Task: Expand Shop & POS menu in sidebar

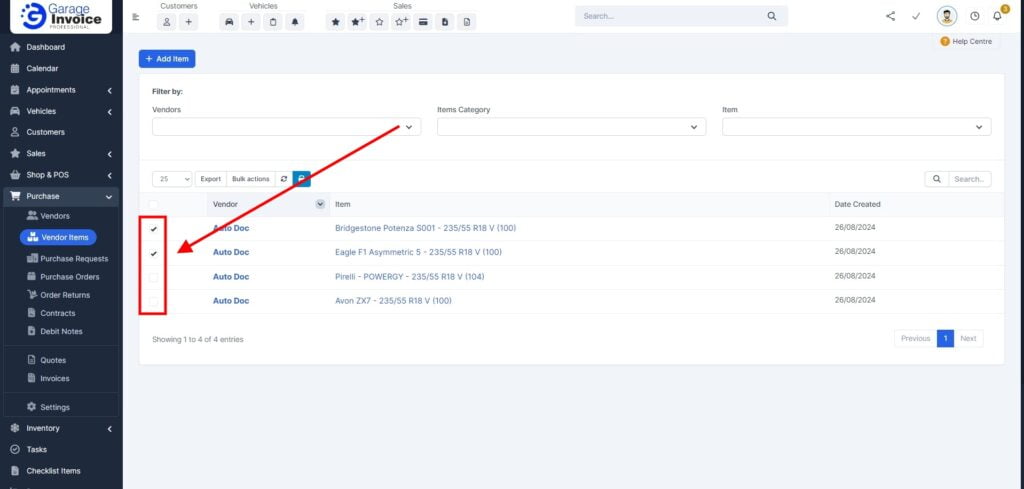Action: [x=59, y=175]
